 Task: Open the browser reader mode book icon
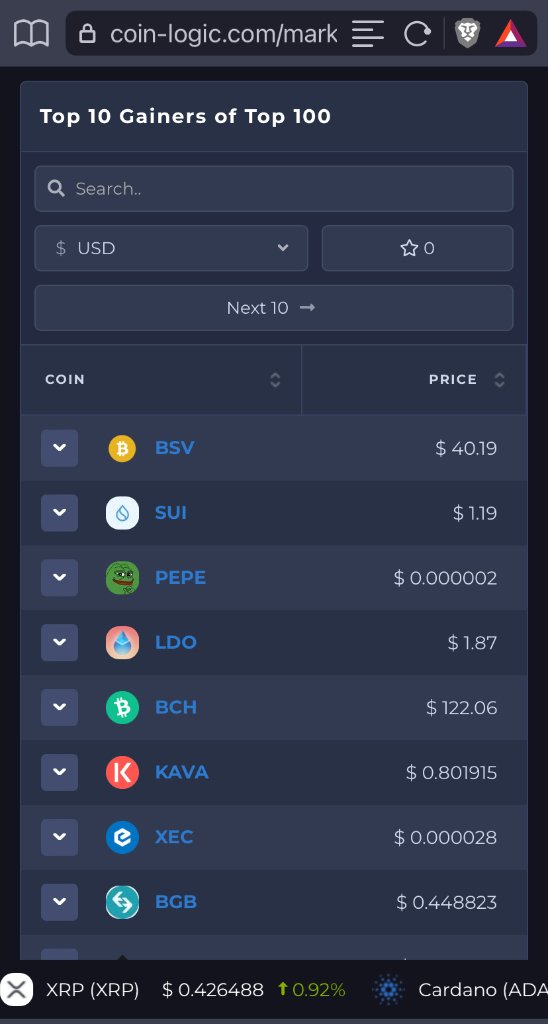[x=31, y=33]
